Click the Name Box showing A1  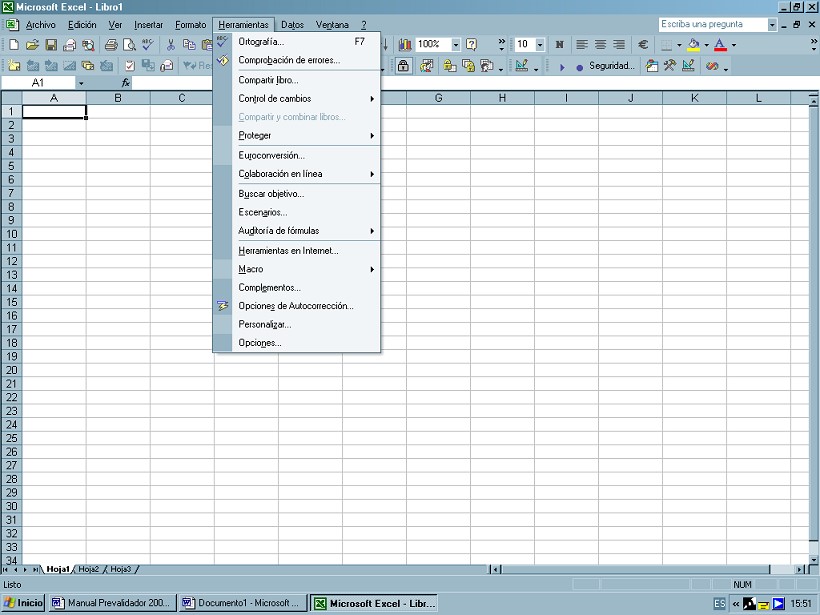pyautogui.click(x=38, y=83)
